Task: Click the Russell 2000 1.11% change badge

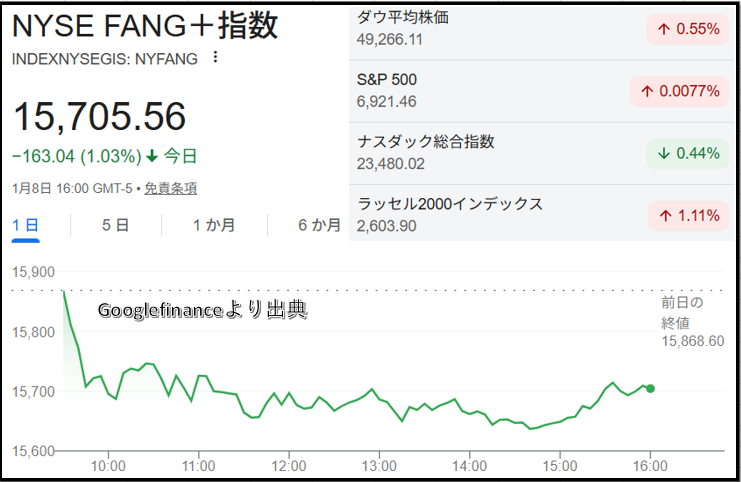Action: 688,214
